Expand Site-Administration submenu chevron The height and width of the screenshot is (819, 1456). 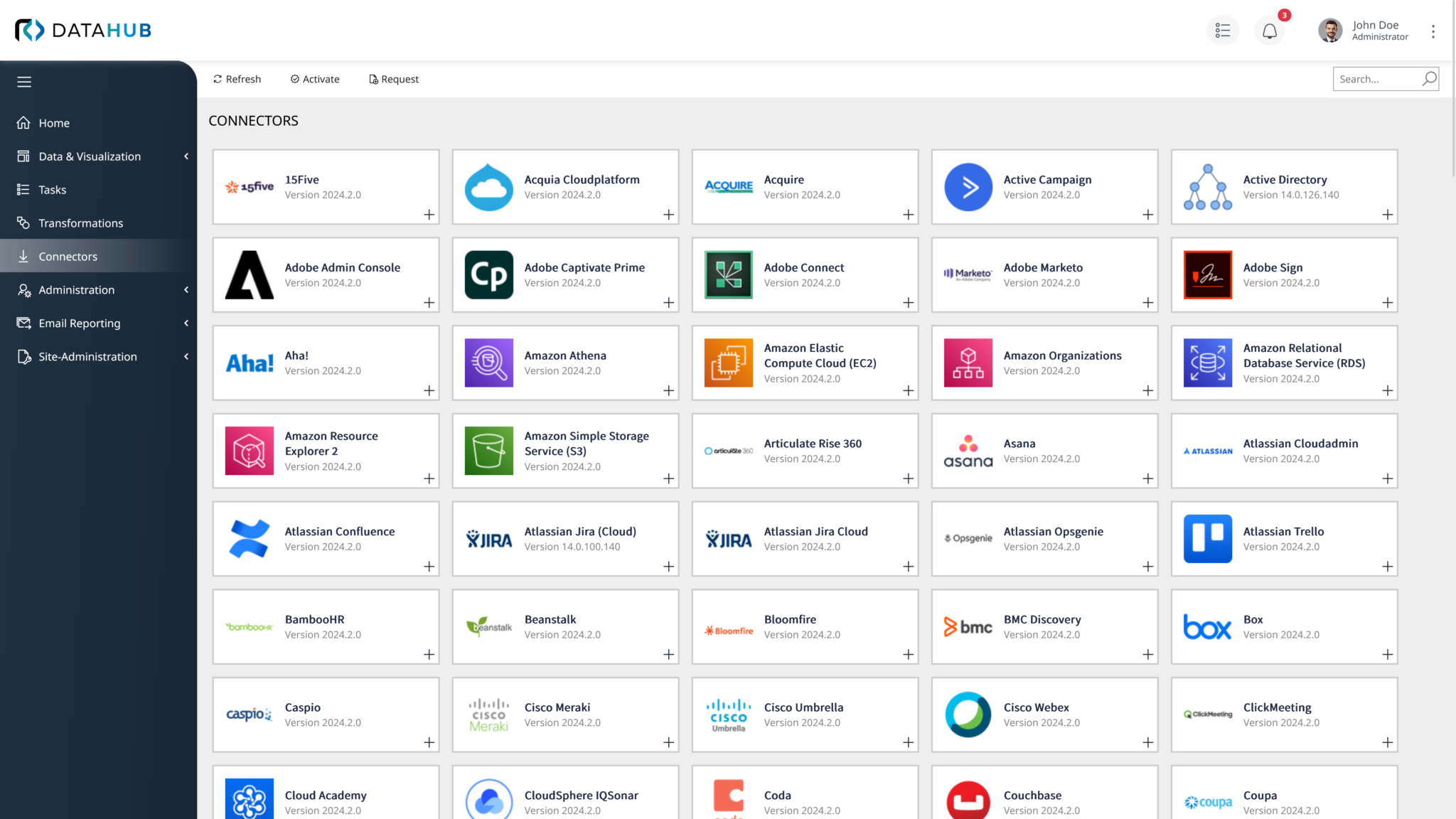186,357
